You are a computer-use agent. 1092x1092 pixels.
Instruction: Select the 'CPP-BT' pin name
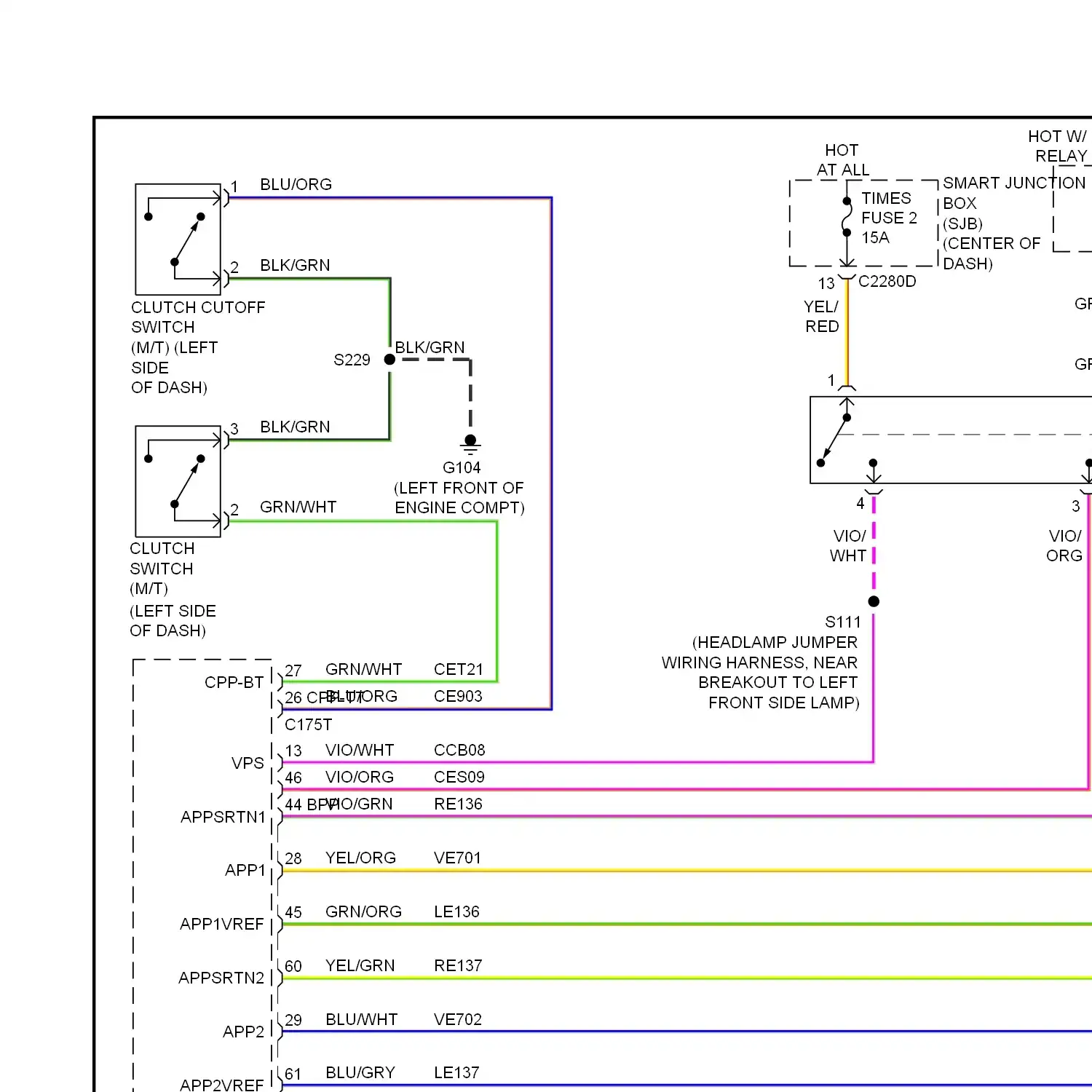pos(234,682)
